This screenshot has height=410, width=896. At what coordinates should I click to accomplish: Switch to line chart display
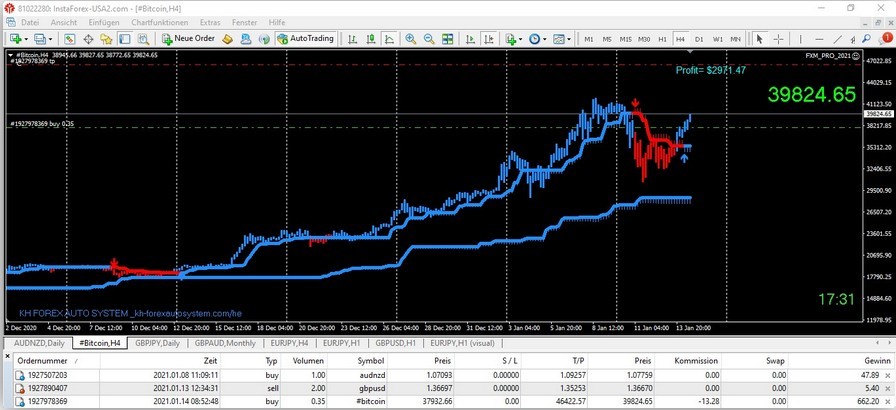click(x=389, y=39)
